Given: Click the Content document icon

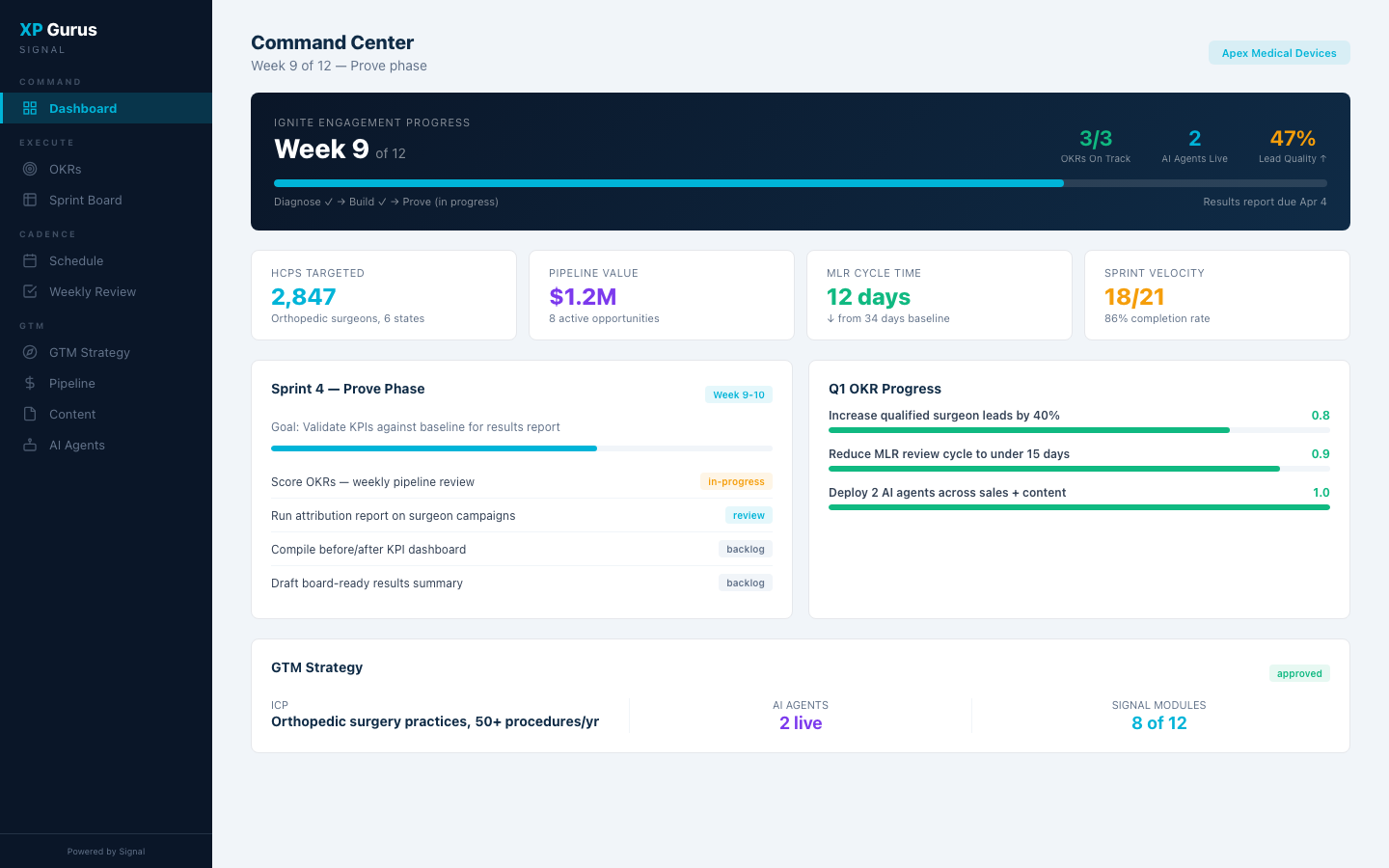Looking at the screenshot, I should click(29, 414).
